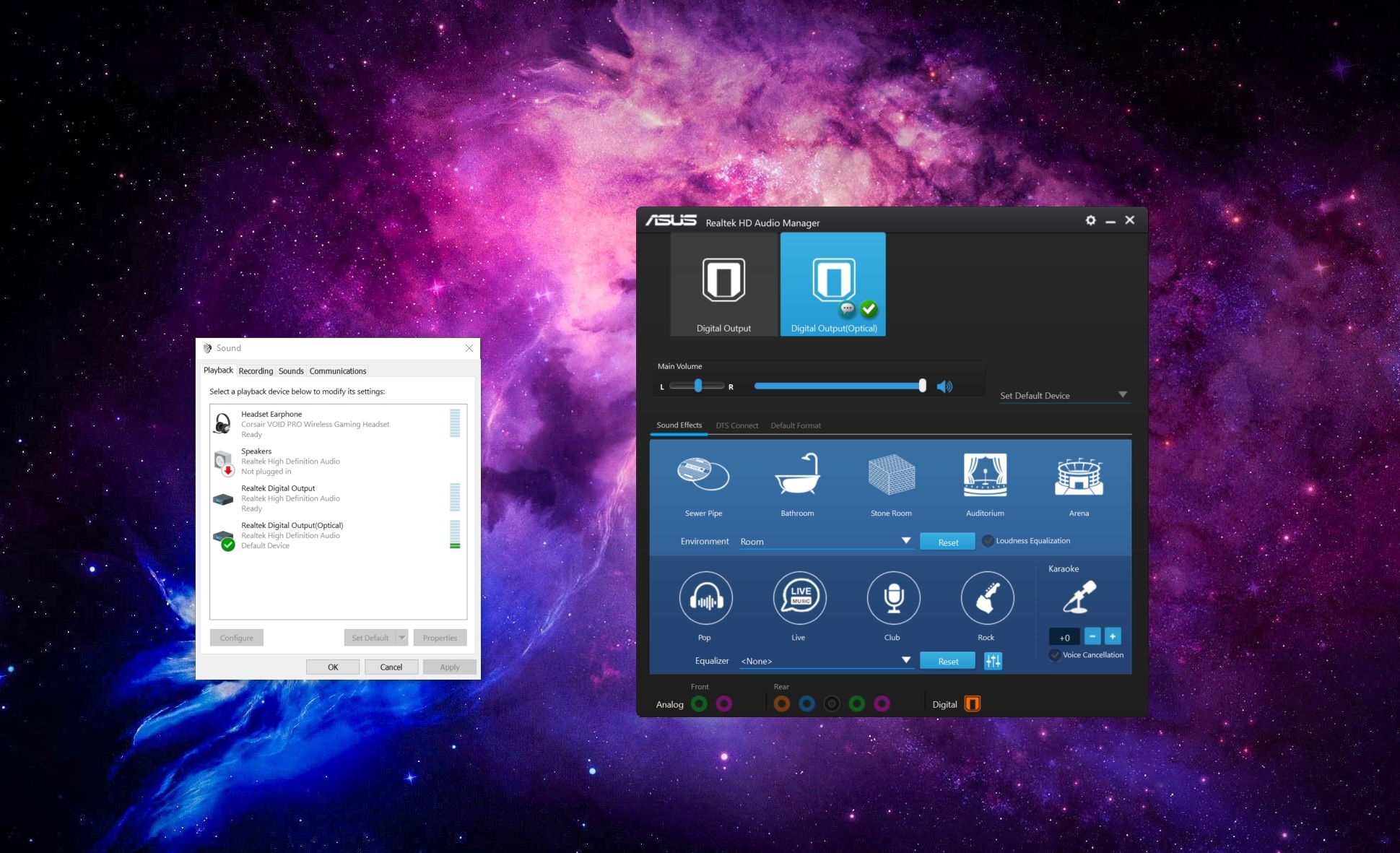Mute the main volume speaker icon
The height and width of the screenshot is (853, 1400).
[x=944, y=386]
